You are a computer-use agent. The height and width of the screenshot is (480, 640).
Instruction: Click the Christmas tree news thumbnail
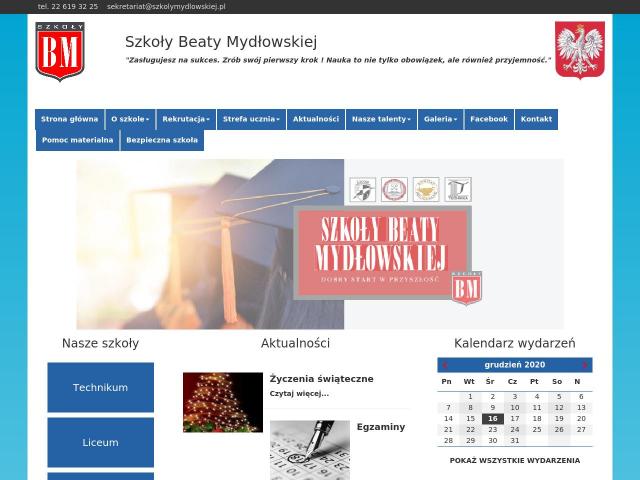(223, 402)
